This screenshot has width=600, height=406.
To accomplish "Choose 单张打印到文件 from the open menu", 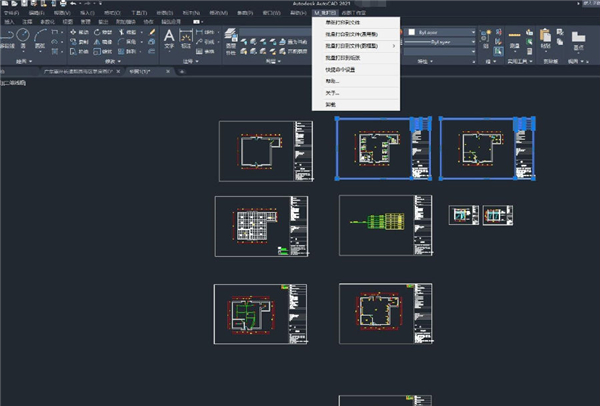I will [x=344, y=22].
